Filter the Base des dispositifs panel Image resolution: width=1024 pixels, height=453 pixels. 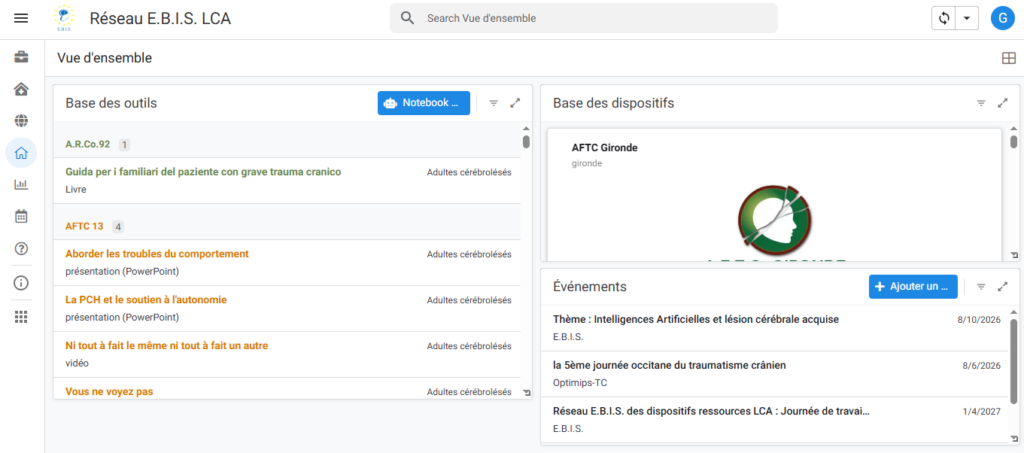[x=981, y=103]
